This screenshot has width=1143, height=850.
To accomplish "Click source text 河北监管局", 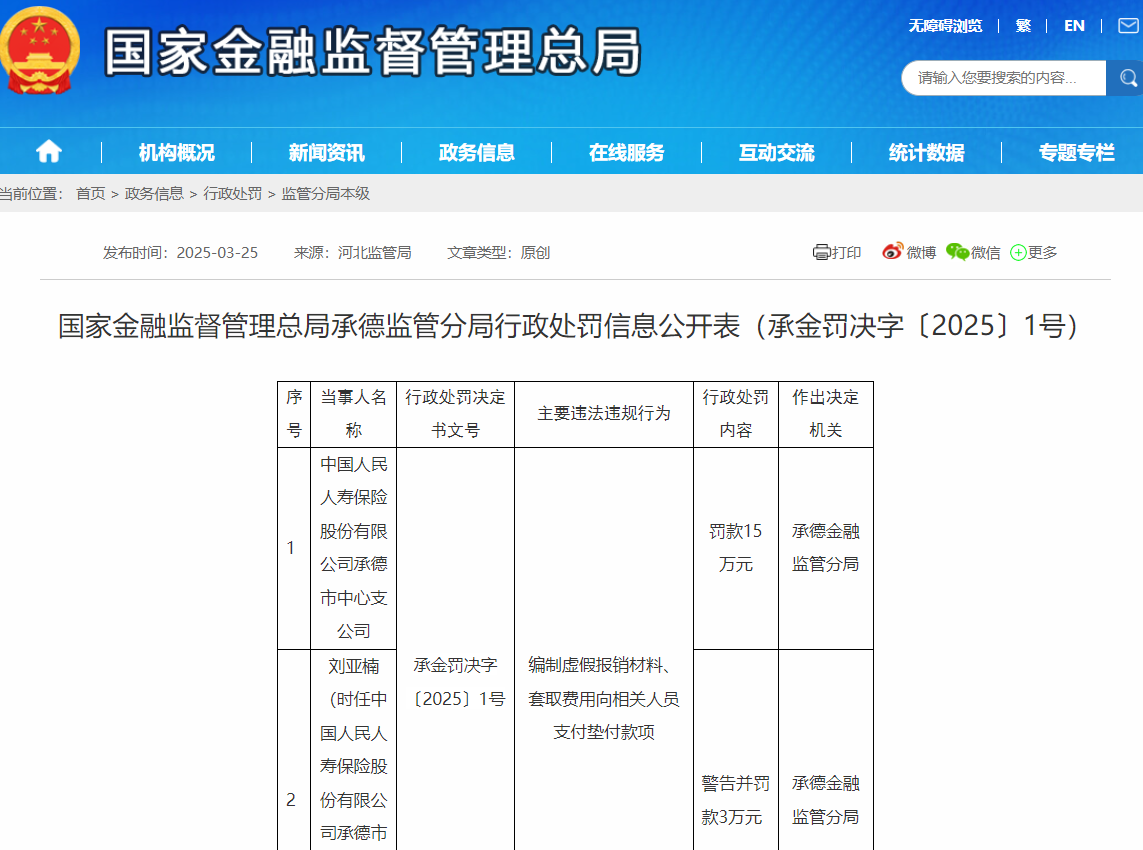I will 375,252.
